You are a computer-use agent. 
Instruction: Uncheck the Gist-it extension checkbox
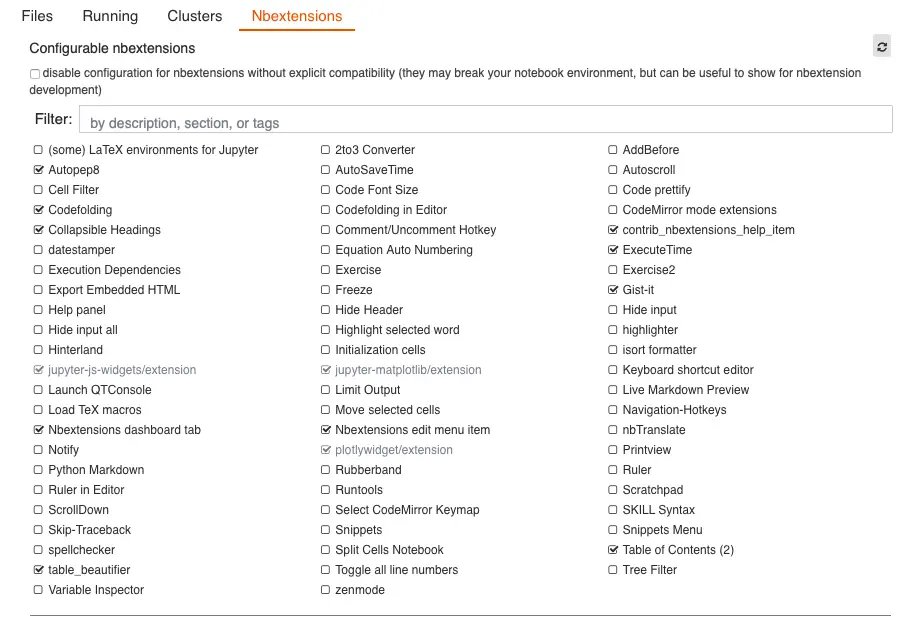[x=613, y=290]
